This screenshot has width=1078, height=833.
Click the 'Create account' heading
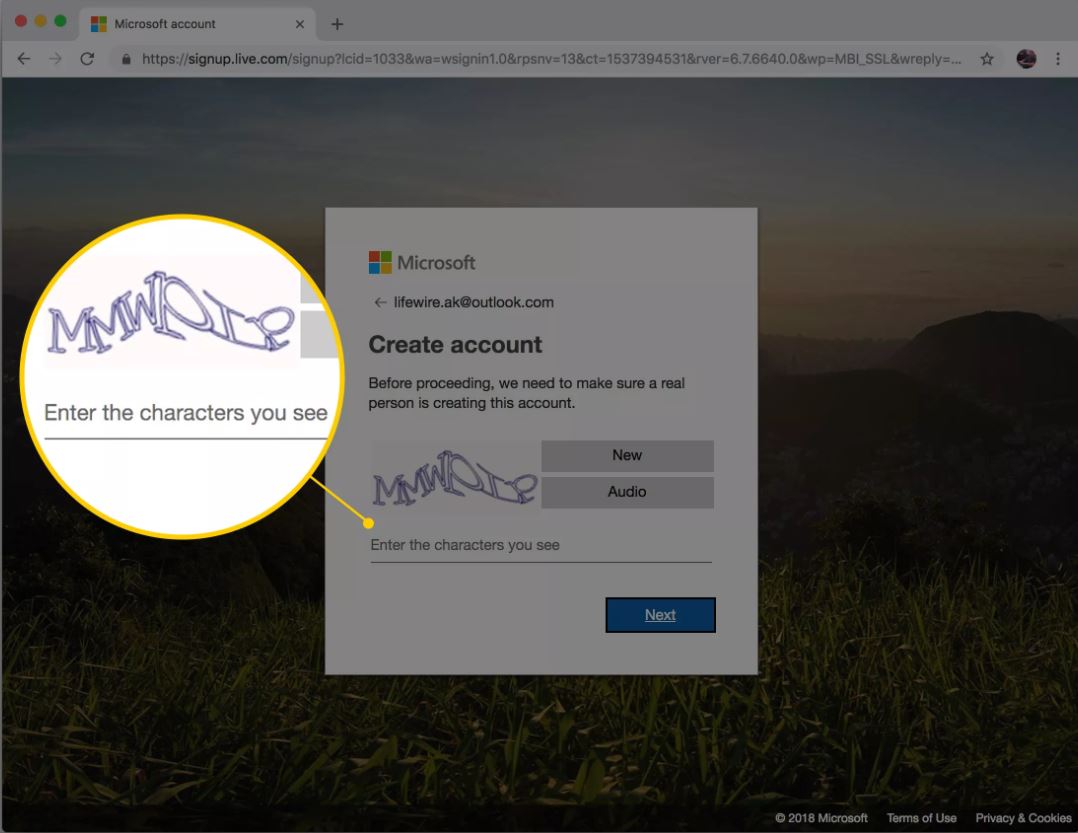tap(455, 344)
